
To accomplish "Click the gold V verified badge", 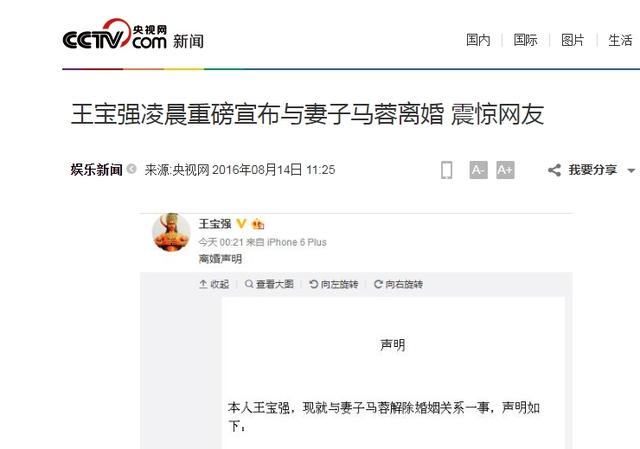I will [x=241, y=223].
